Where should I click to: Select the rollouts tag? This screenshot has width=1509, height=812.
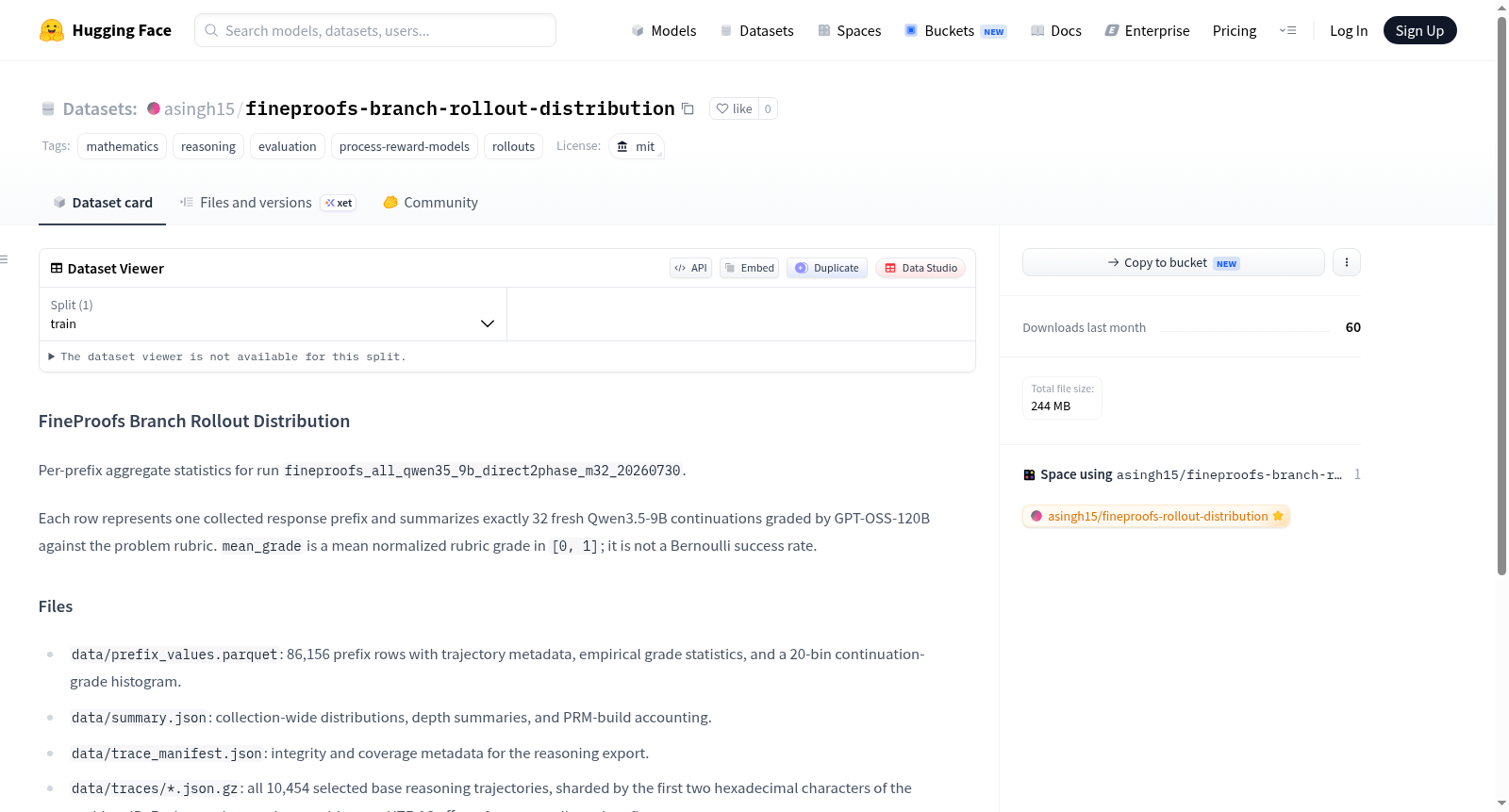(x=513, y=146)
